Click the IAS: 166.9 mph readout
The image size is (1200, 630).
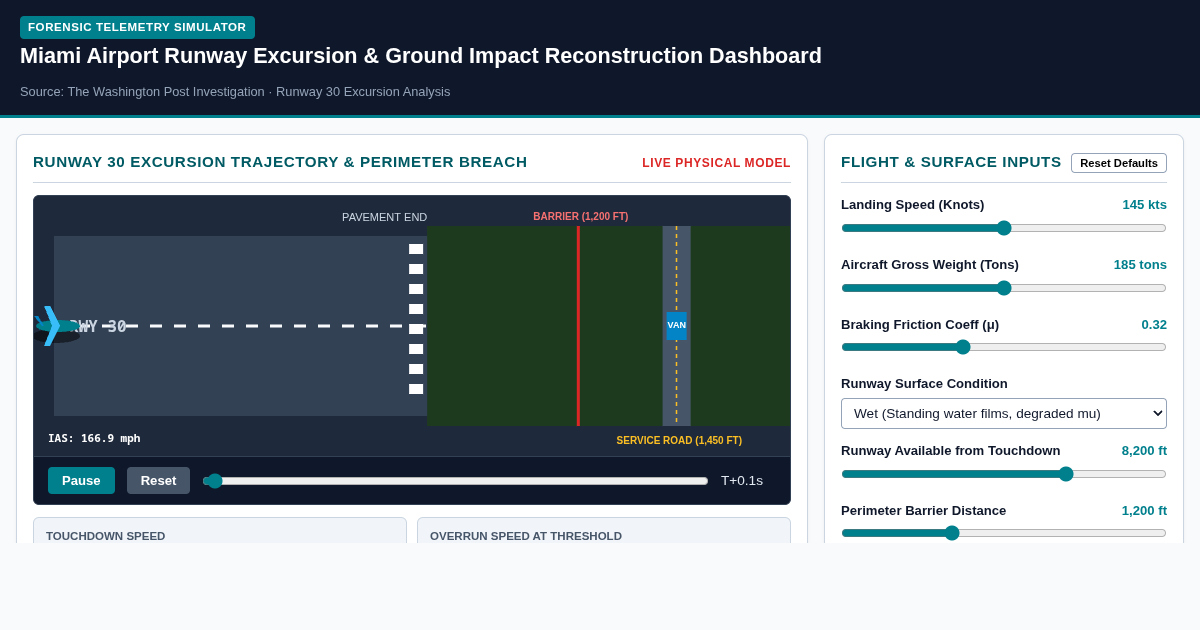coord(94,438)
